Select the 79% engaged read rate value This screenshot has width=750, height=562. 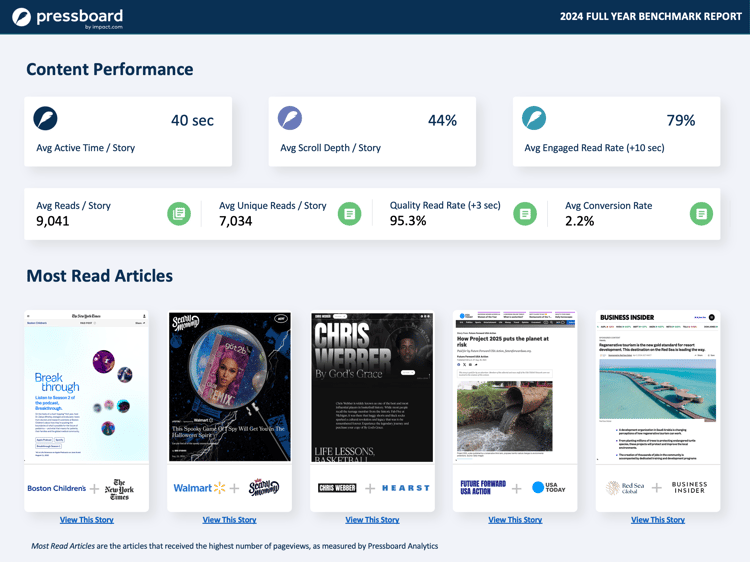[x=681, y=121]
